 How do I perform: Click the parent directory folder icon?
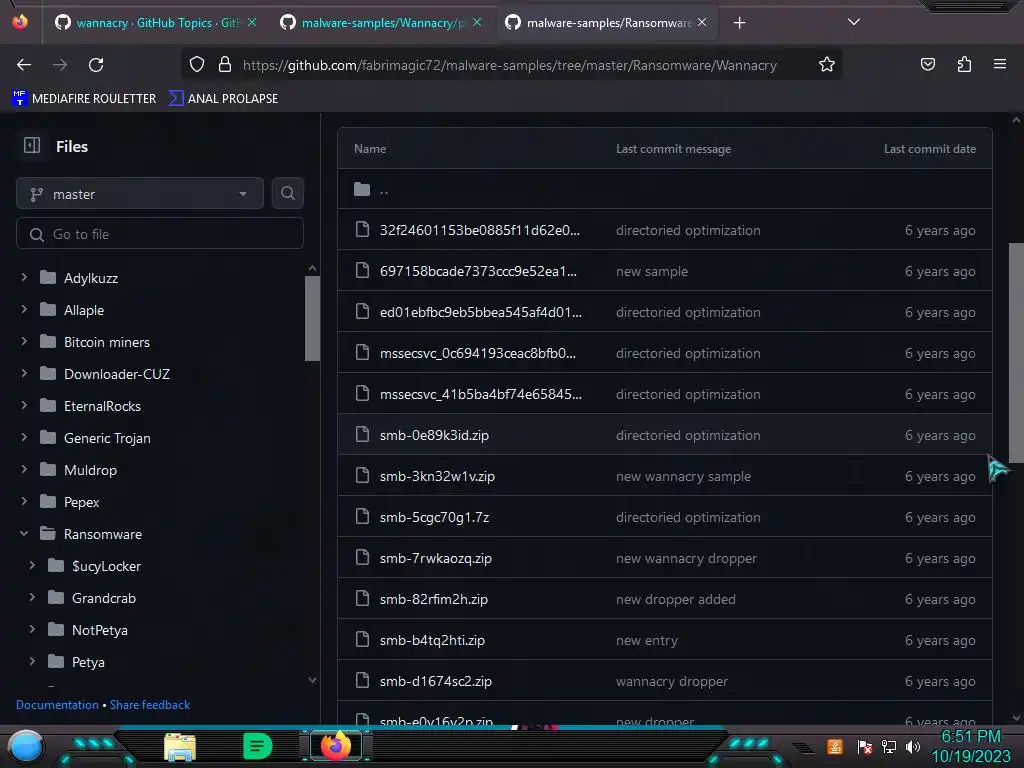(362, 189)
